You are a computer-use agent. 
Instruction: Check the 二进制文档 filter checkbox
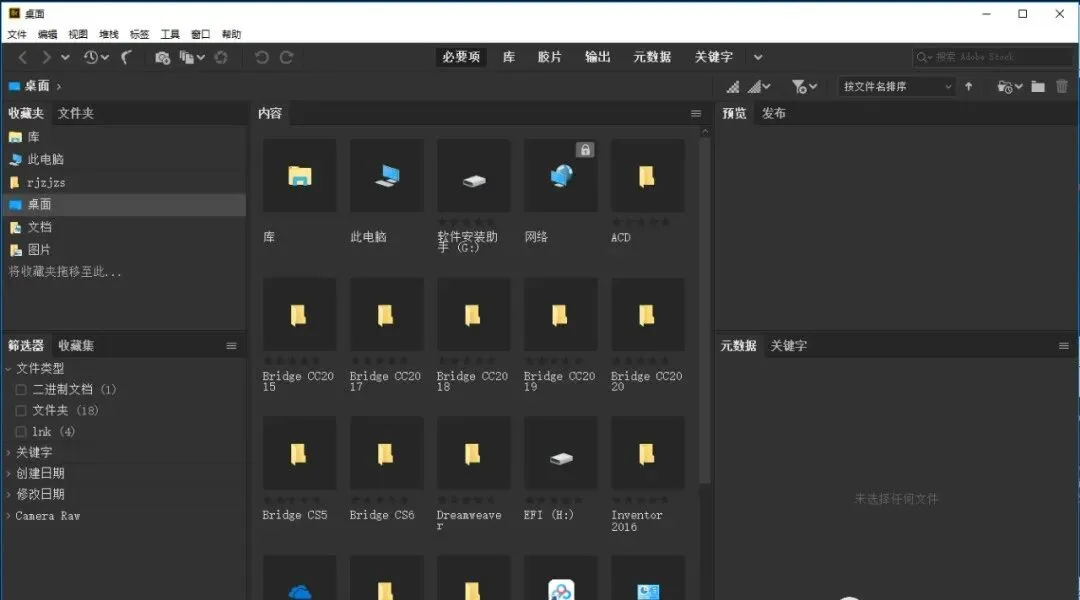(21, 390)
